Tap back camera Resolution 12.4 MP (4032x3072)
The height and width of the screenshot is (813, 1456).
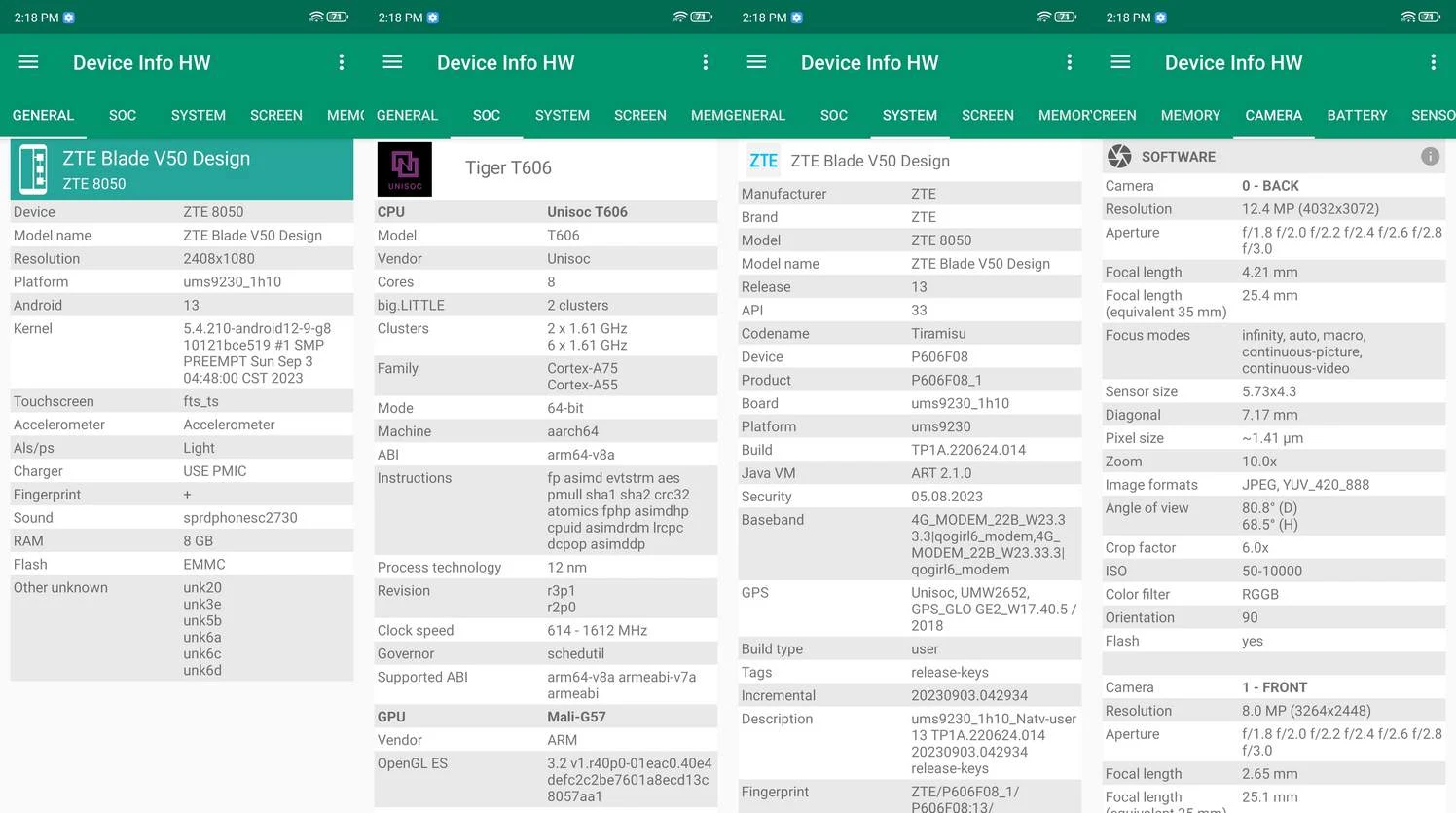coord(1310,208)
